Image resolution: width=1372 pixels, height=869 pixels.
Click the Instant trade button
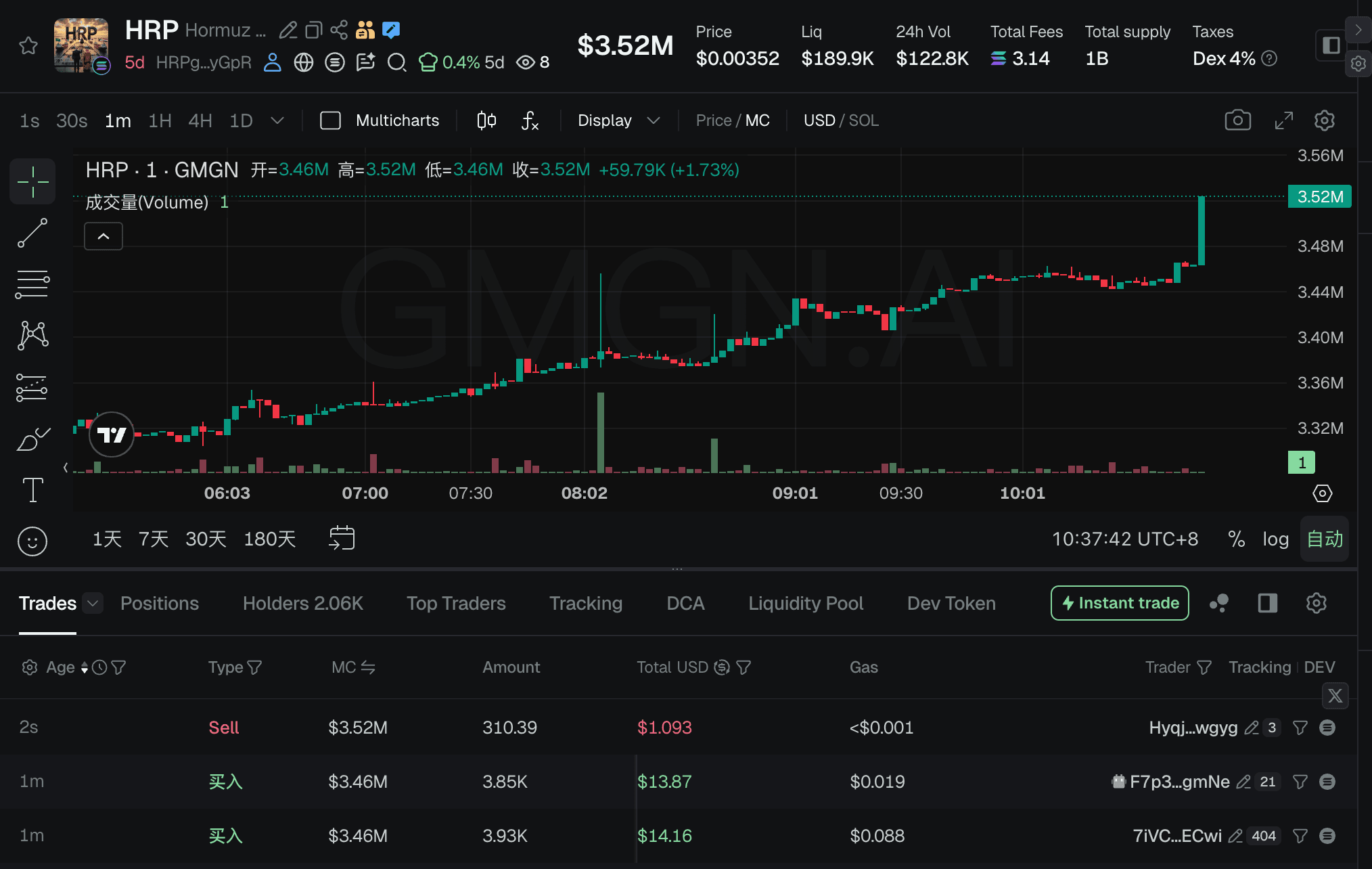click(x=1120, y=603)
